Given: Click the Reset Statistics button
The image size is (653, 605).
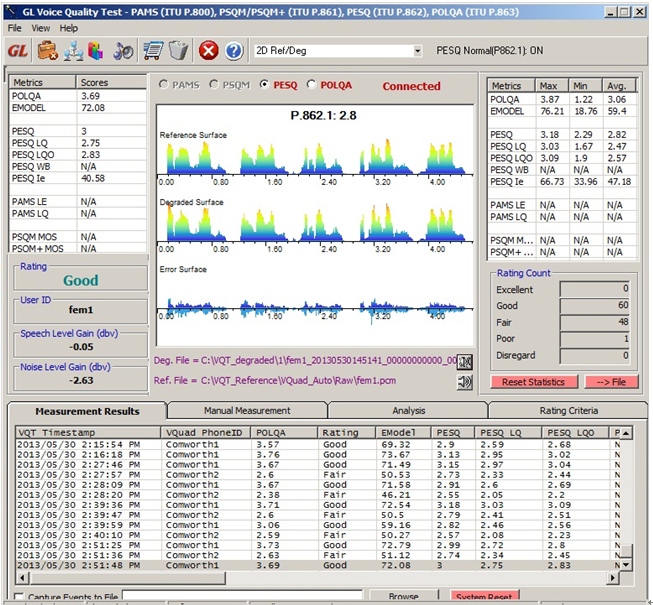Looking at the screenshot, I should [x=534, y=382].
